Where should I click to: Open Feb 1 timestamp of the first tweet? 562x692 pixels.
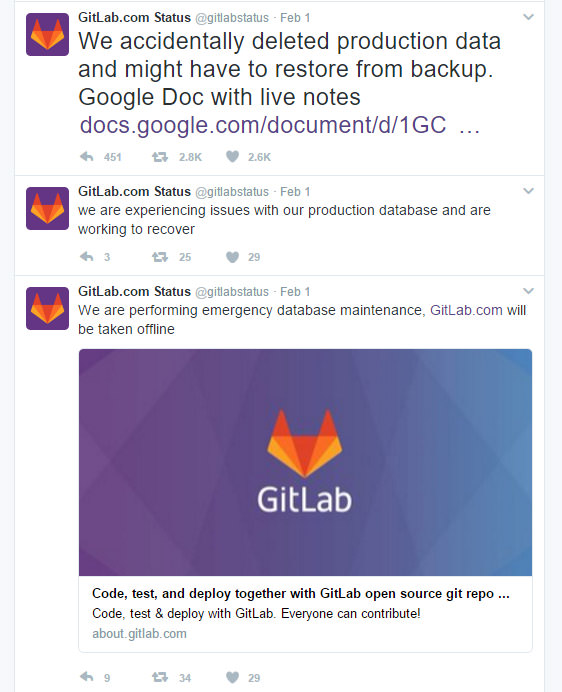(295, 18)
